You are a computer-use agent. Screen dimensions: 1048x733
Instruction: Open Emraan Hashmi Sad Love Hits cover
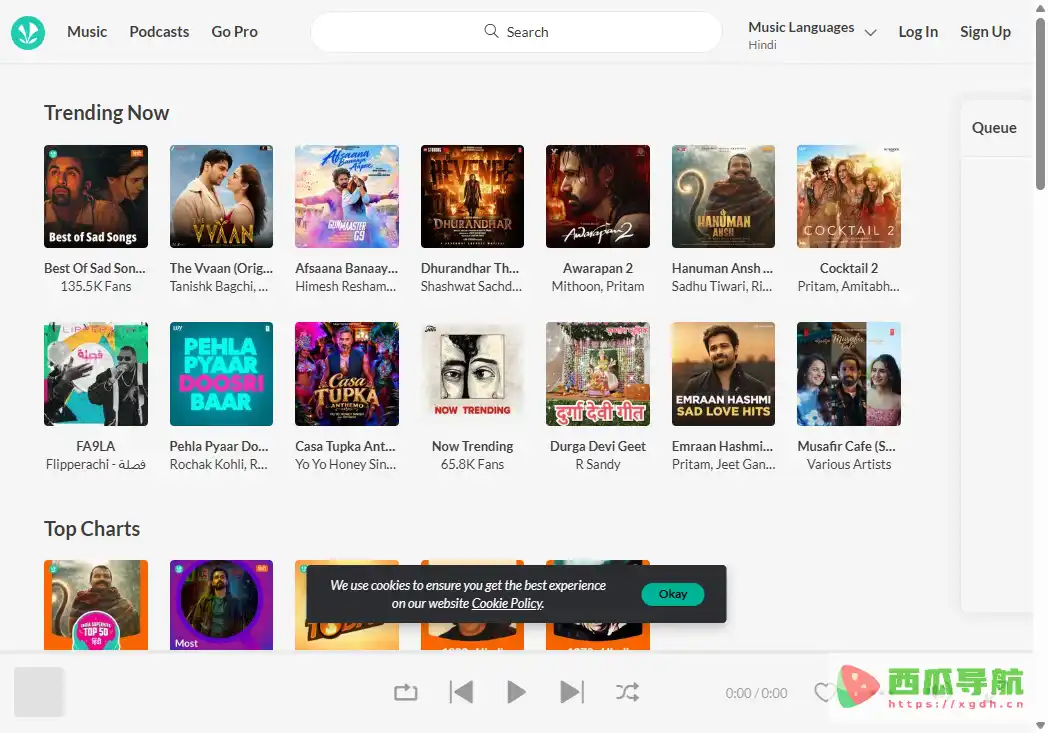click(x=723, y=374)
